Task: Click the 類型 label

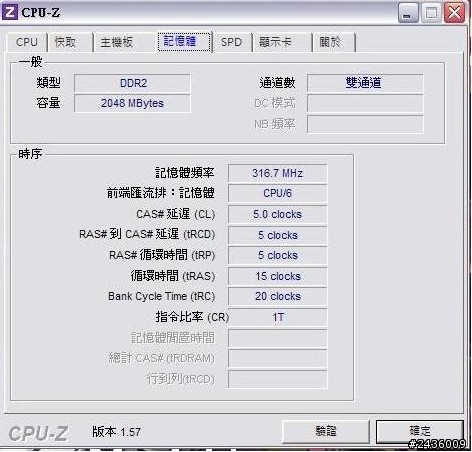Action: click(x=48, y=83)
